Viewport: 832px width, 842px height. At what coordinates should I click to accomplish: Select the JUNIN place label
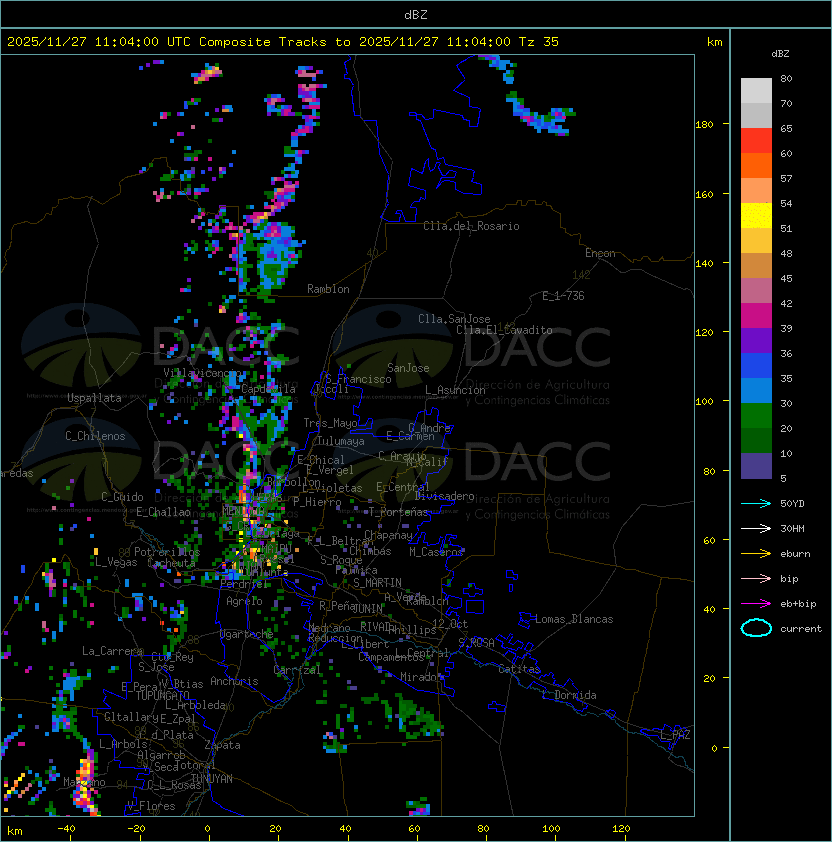[367, 608]
